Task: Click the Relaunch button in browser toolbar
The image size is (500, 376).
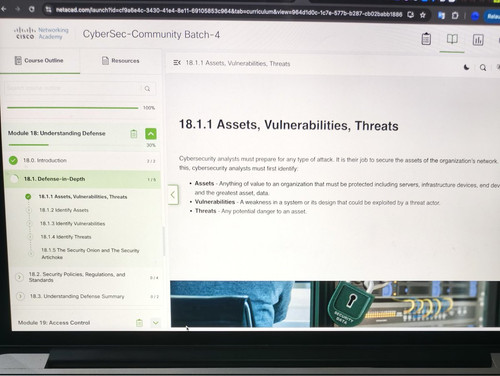Action: (493, 16)
